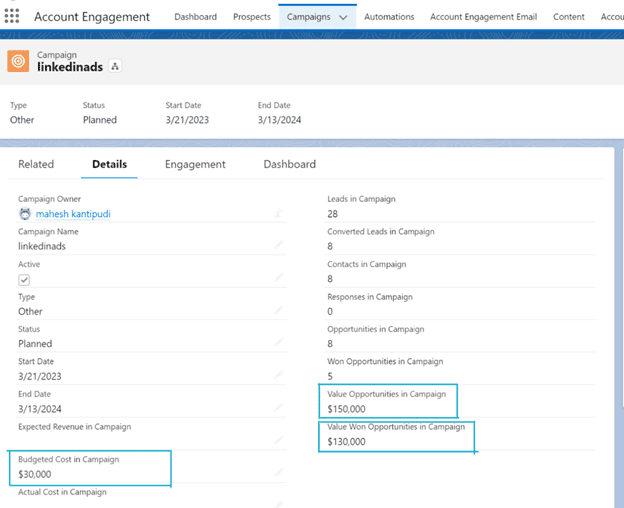Image resolution: width=624 pixels, height=508 pixels.
Task: Click the orange Campaign target icon
Action: (x=18, y=61)
